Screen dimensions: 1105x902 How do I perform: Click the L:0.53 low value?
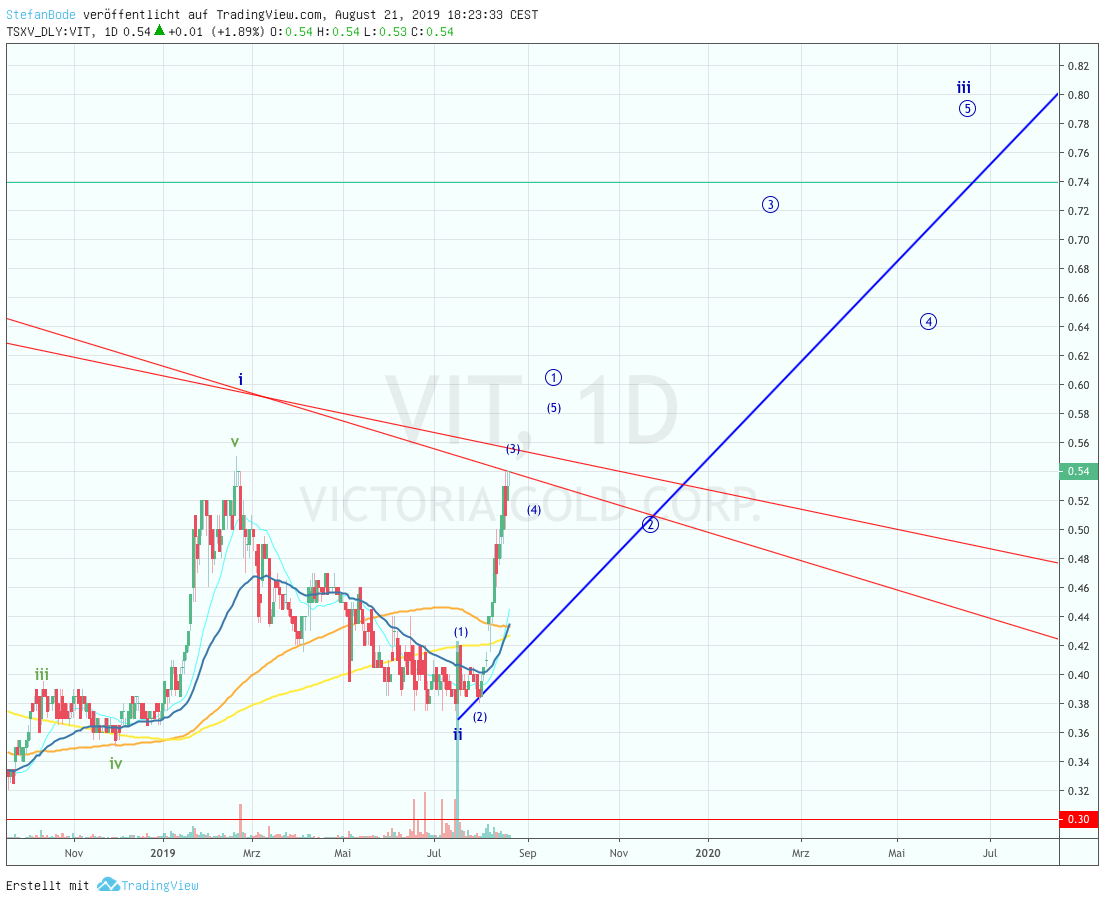tap(385, 32)
